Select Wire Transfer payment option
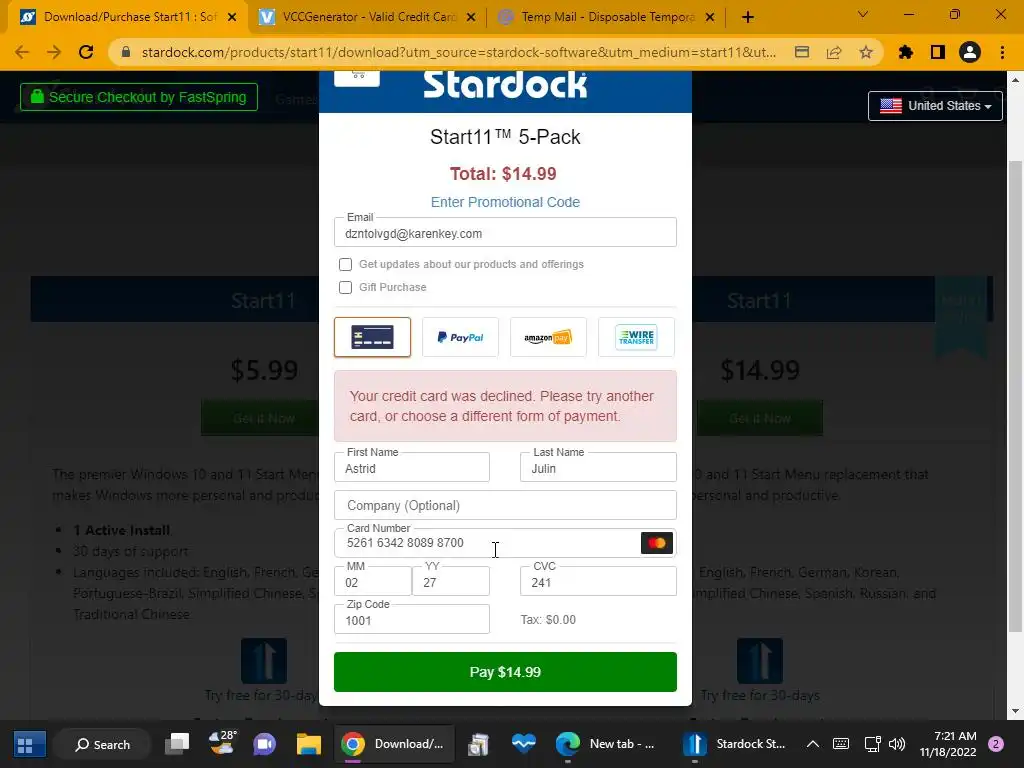Viewport: 1024px width, 768px height. tap(636, 337)
